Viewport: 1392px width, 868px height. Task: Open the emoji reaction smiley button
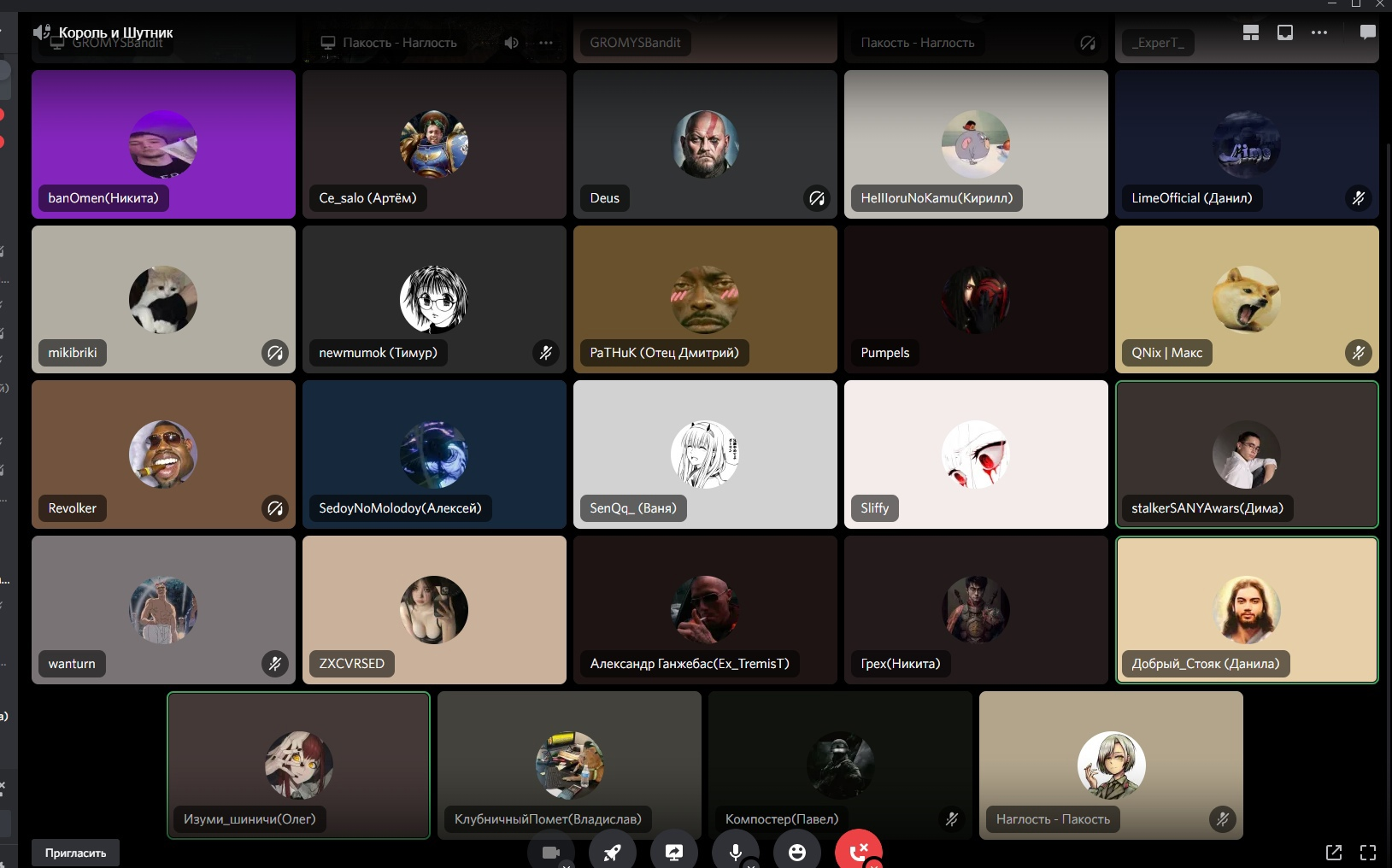coord(796,853)
